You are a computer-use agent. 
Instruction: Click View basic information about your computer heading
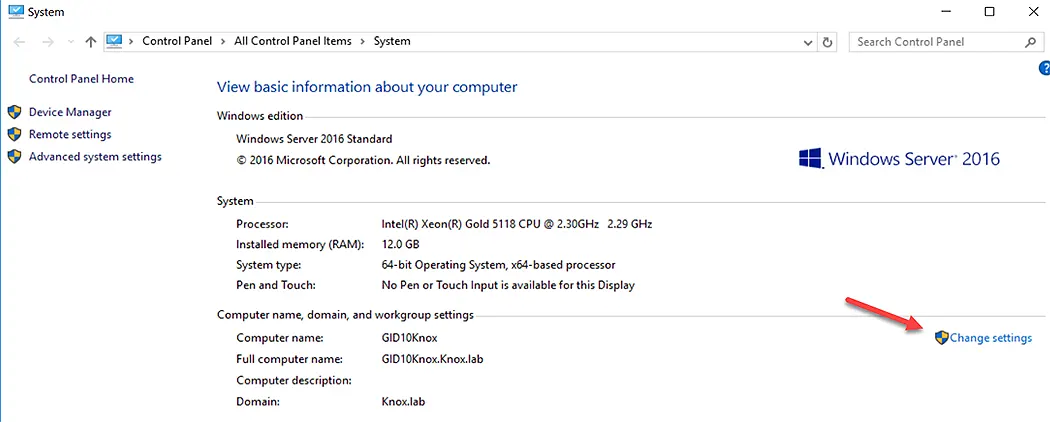367,87
